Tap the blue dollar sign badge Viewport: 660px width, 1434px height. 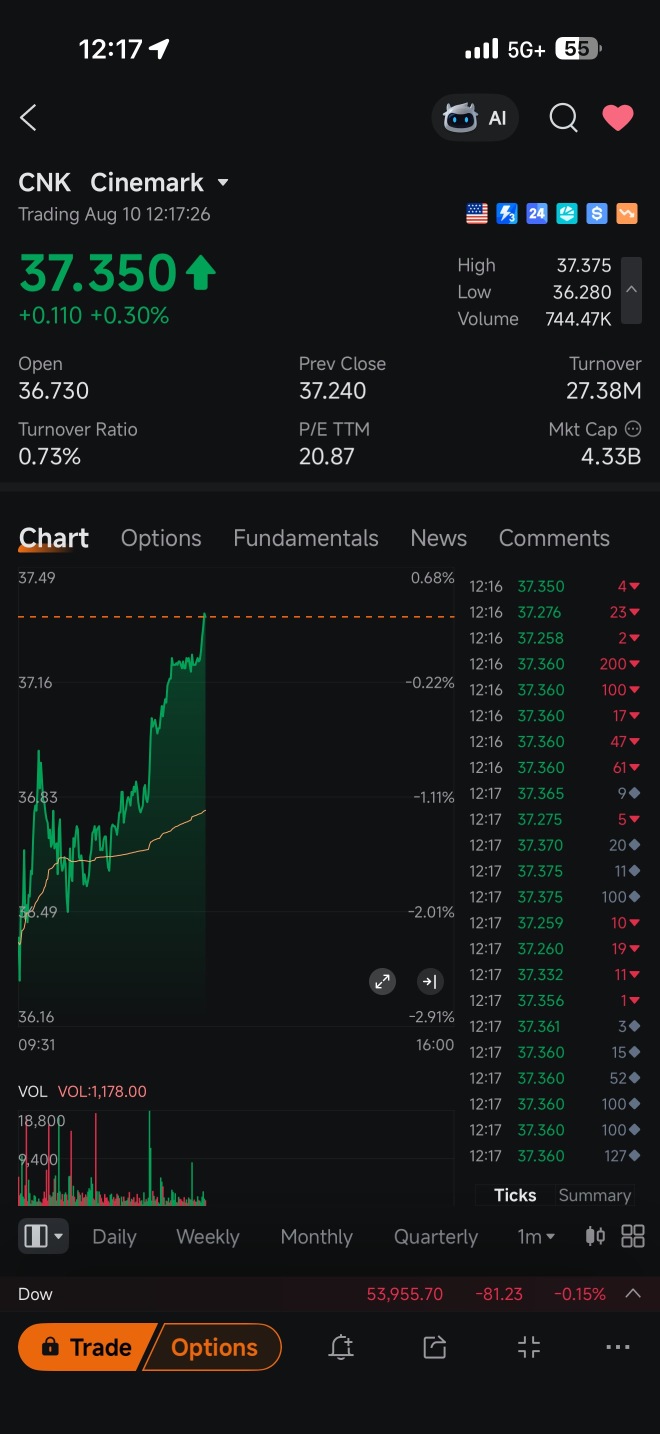(597, 213)
